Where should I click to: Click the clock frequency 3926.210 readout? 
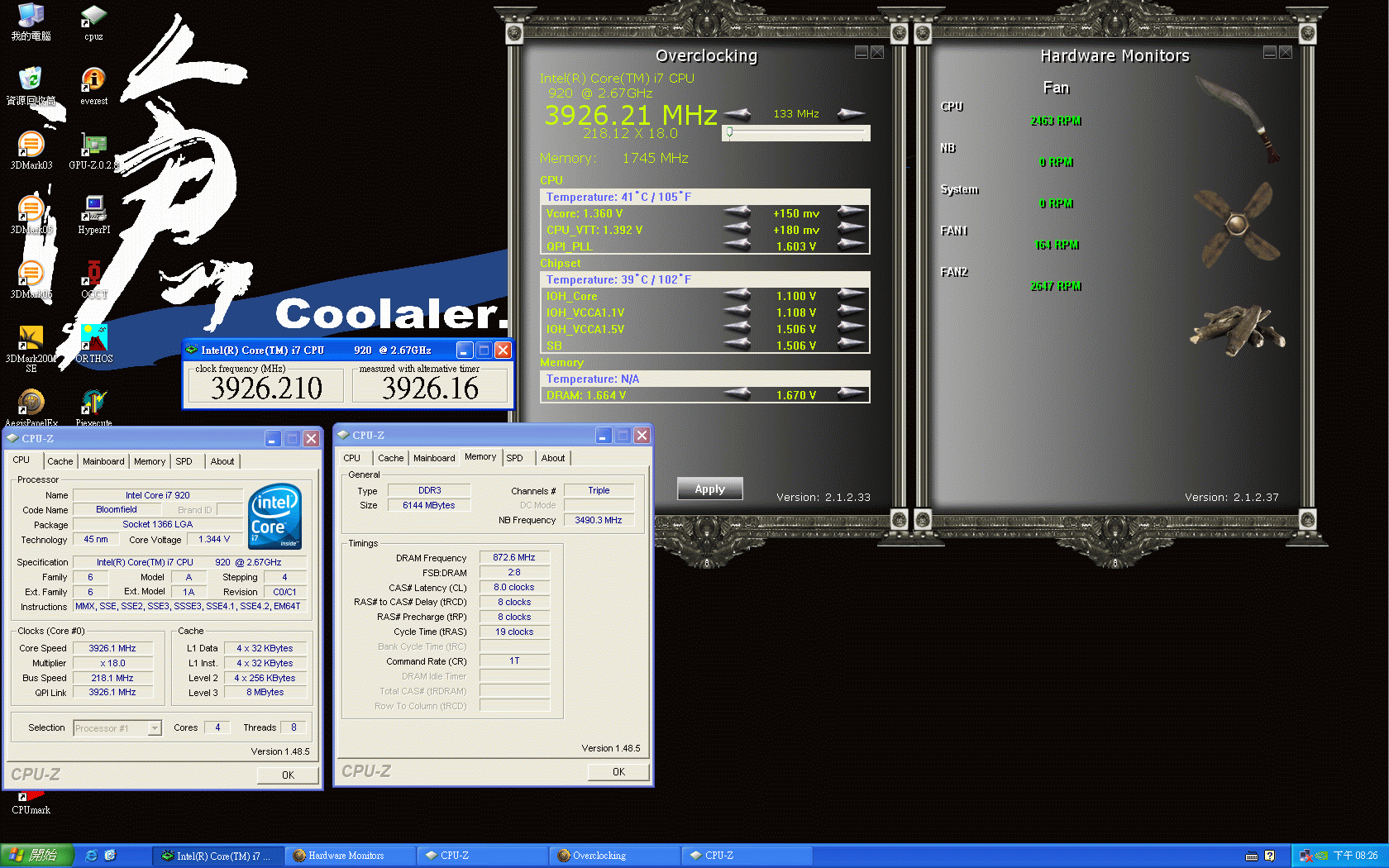(266, 388)
